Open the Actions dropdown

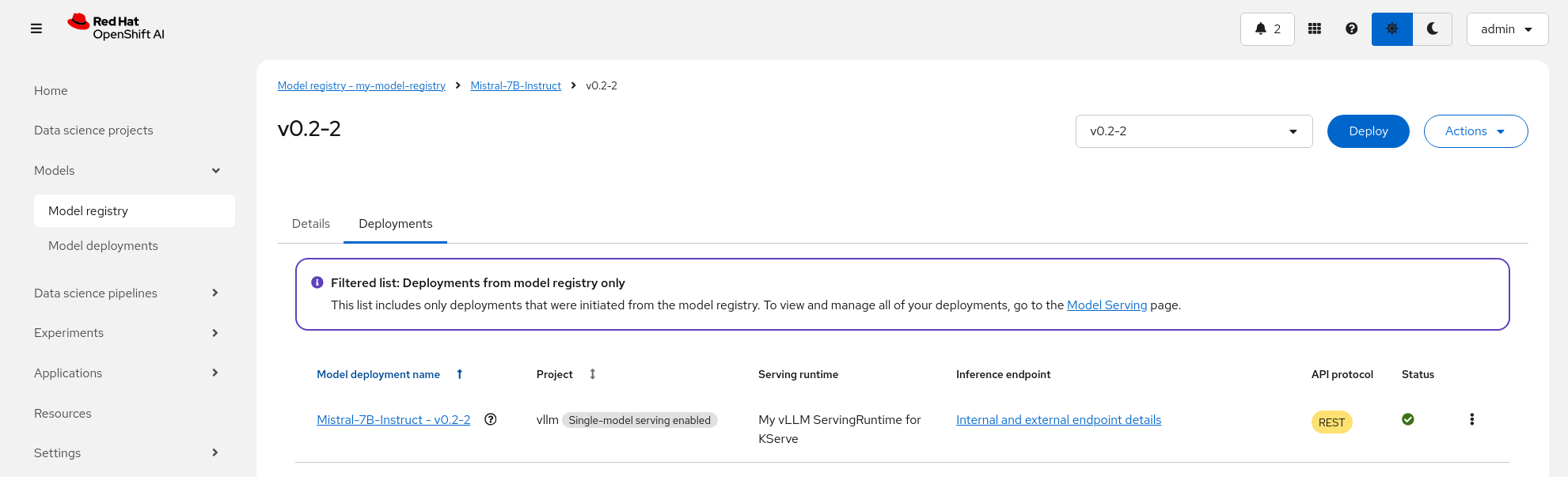pyautogui.click(x=1476, y=131)
